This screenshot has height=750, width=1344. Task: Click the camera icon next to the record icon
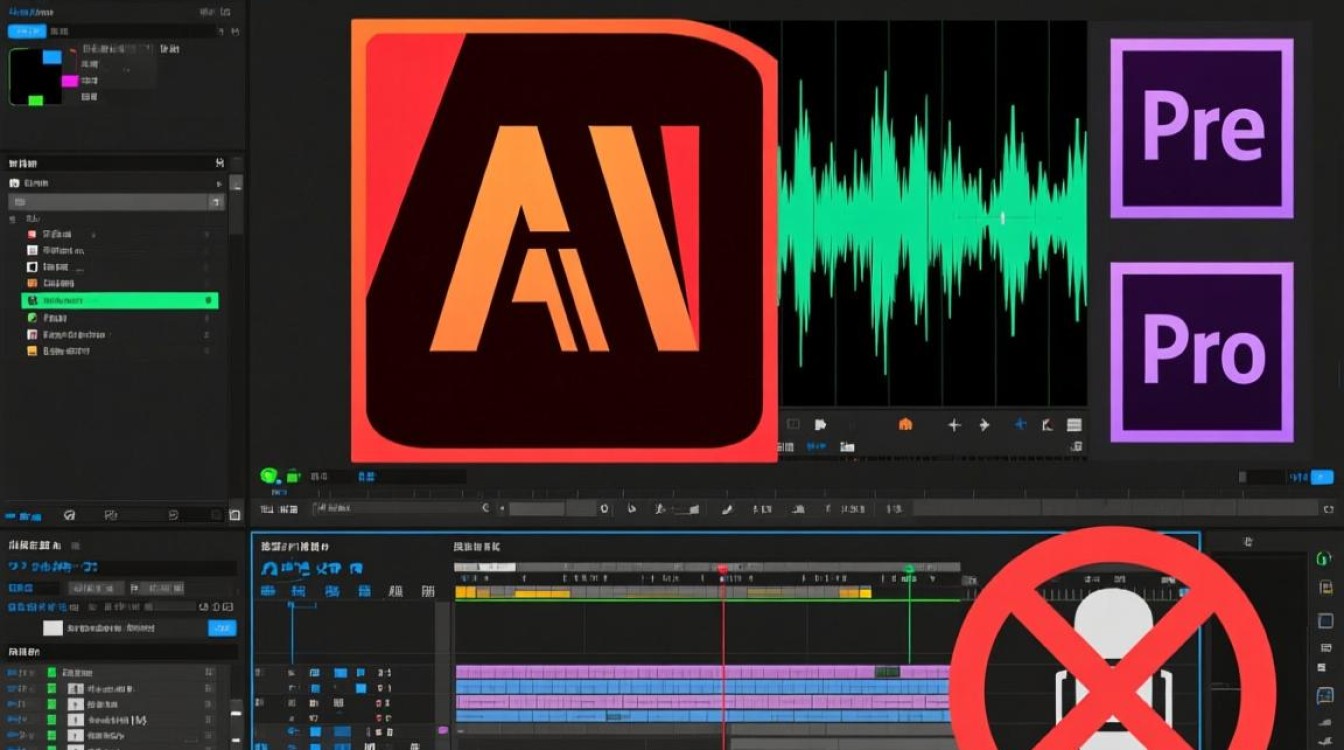(292, 476)
